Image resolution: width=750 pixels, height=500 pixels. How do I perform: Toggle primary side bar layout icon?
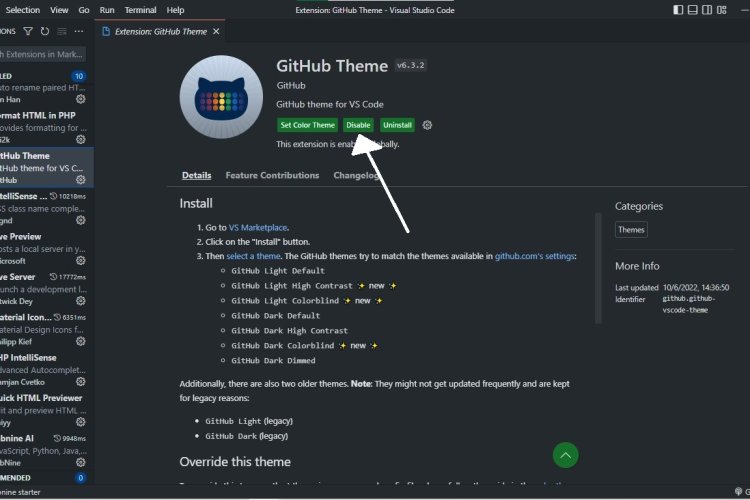tap(678, 10)
